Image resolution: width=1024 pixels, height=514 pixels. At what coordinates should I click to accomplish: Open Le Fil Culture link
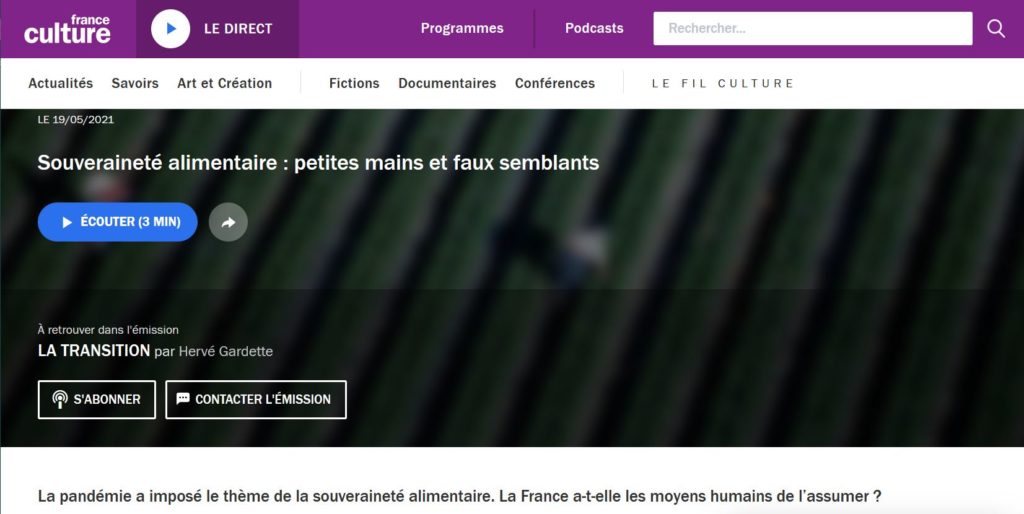722,83
